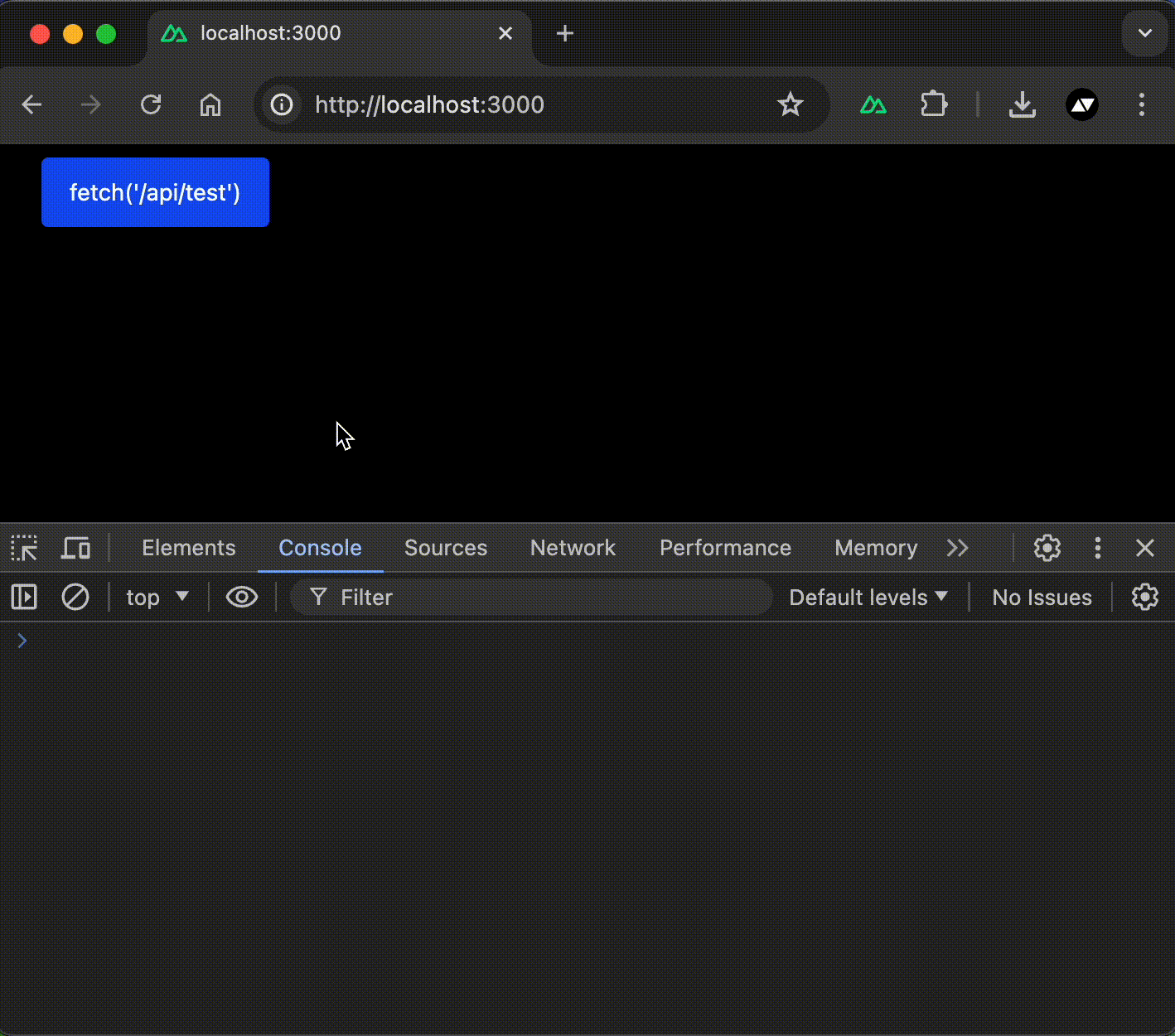
Task: View site information icon in address bar
Action: click(x=282, y=104)
